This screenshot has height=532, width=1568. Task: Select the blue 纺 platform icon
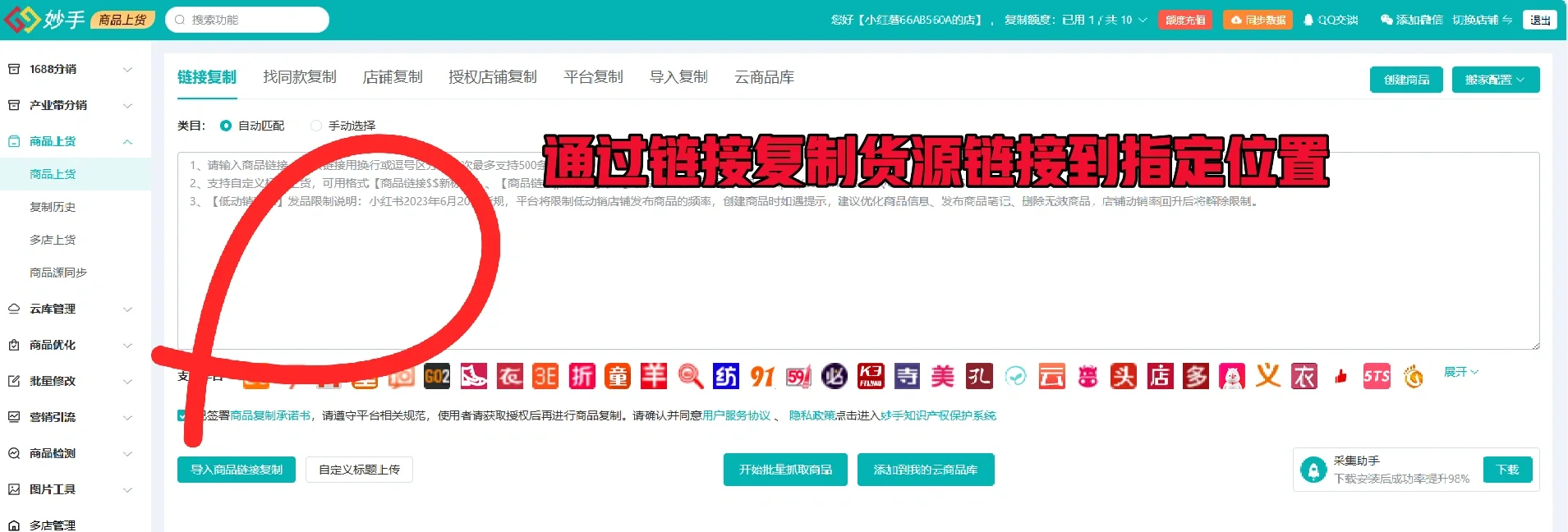[726, 377]
